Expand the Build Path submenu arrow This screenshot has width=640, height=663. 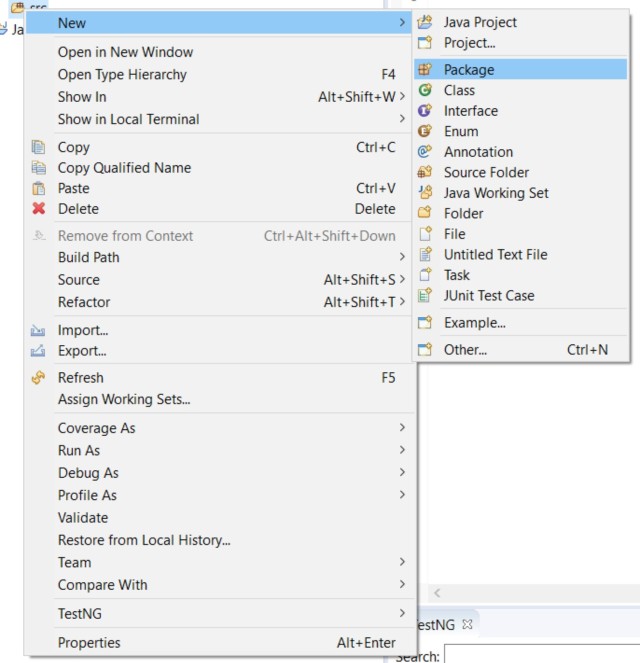click(x=402, y=257)
